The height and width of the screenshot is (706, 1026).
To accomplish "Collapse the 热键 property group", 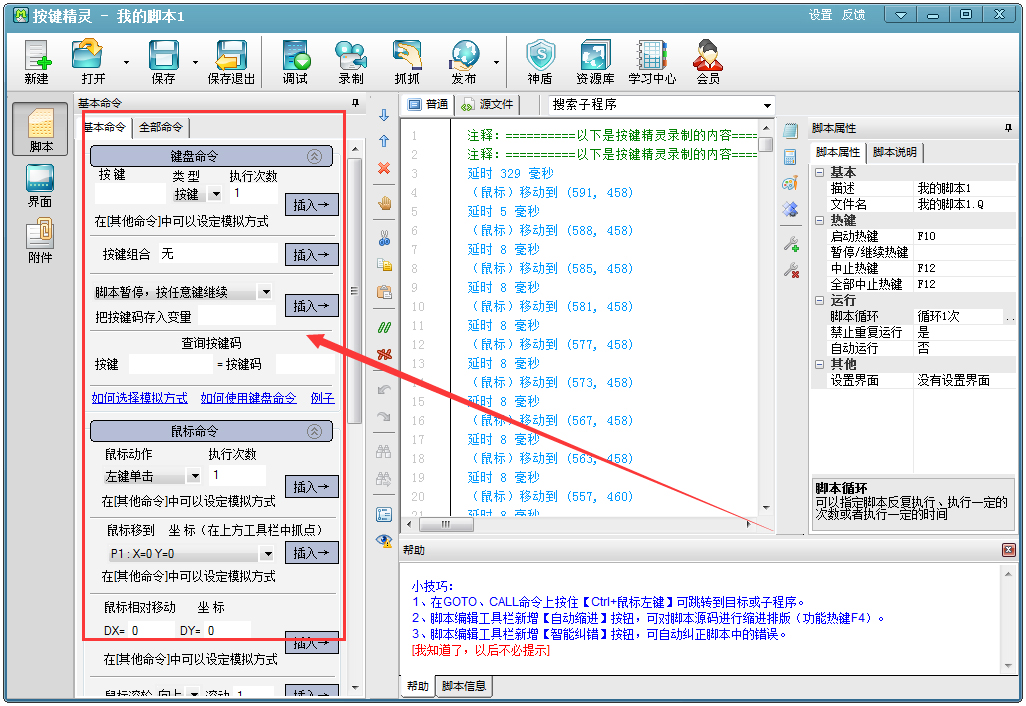I will click(x=819, y=221).
